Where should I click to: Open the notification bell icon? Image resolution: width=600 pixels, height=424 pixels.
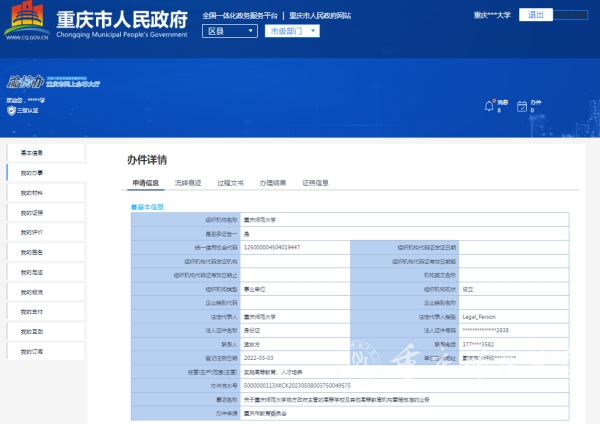[486, 107]
